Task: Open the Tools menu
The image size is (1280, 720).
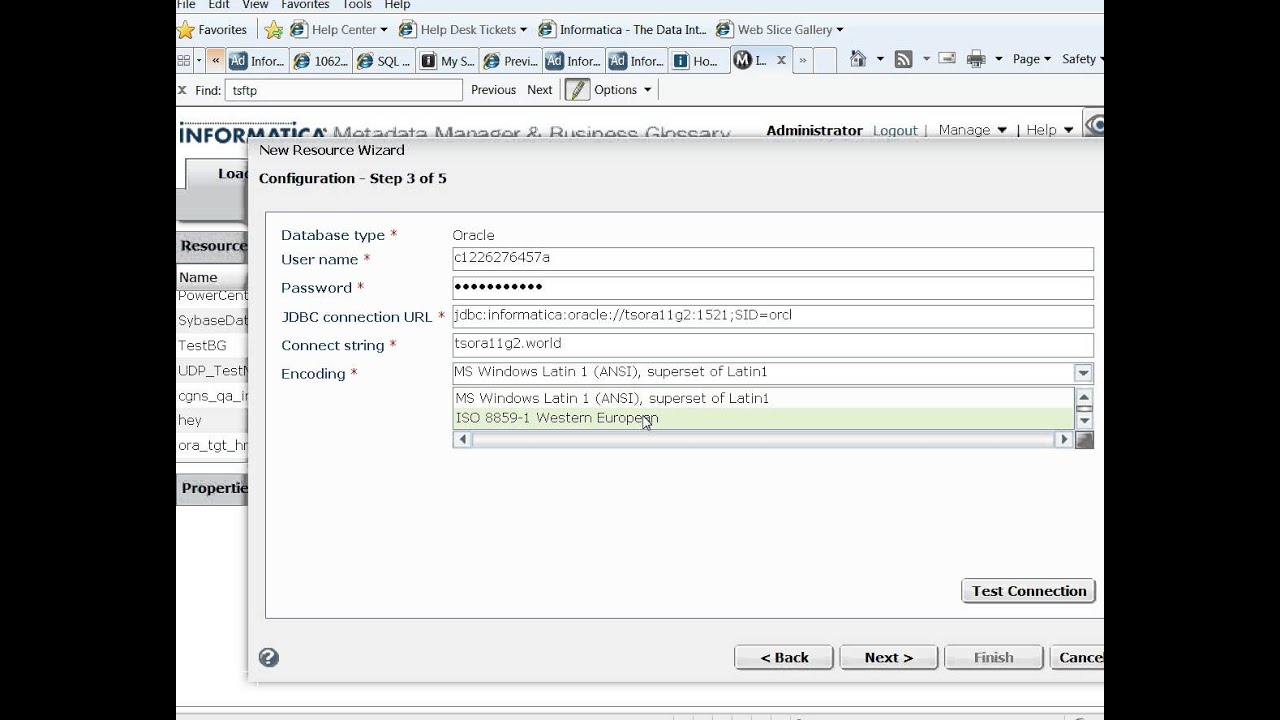Action: pyautogui.click(x=357, y=5)
